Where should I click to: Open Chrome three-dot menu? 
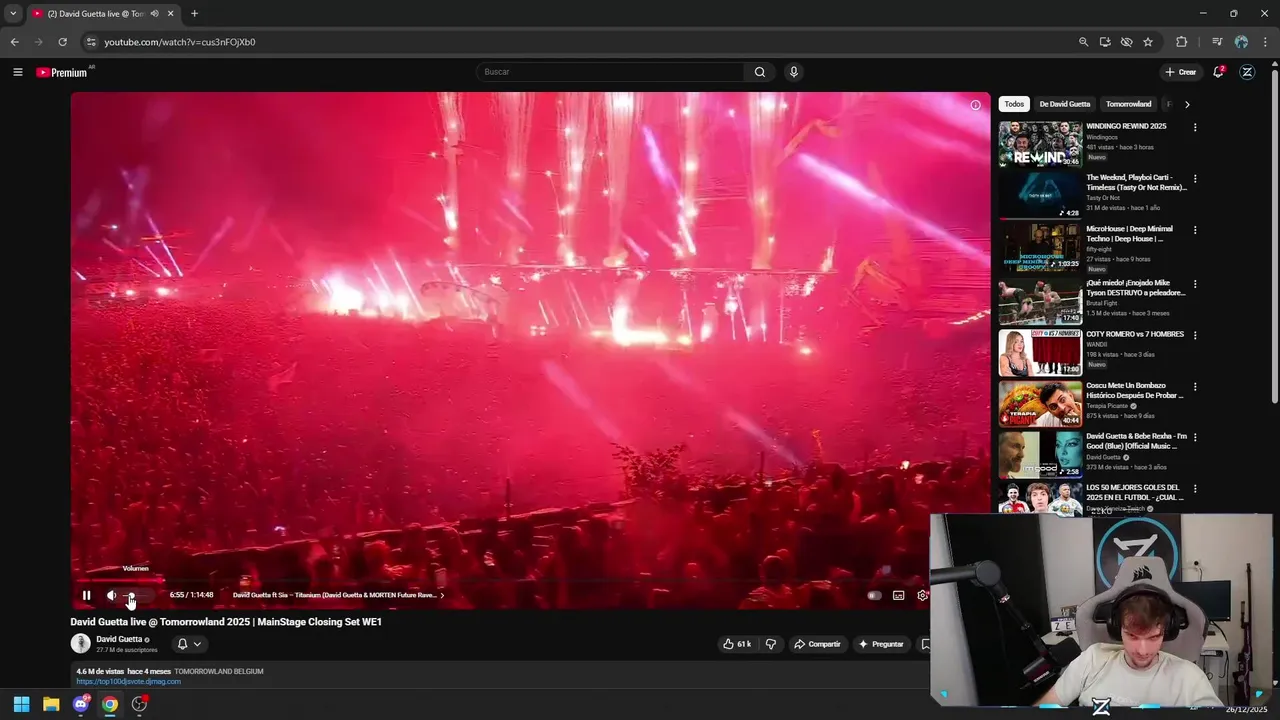pyautogui.click(x=1265, y=42)
